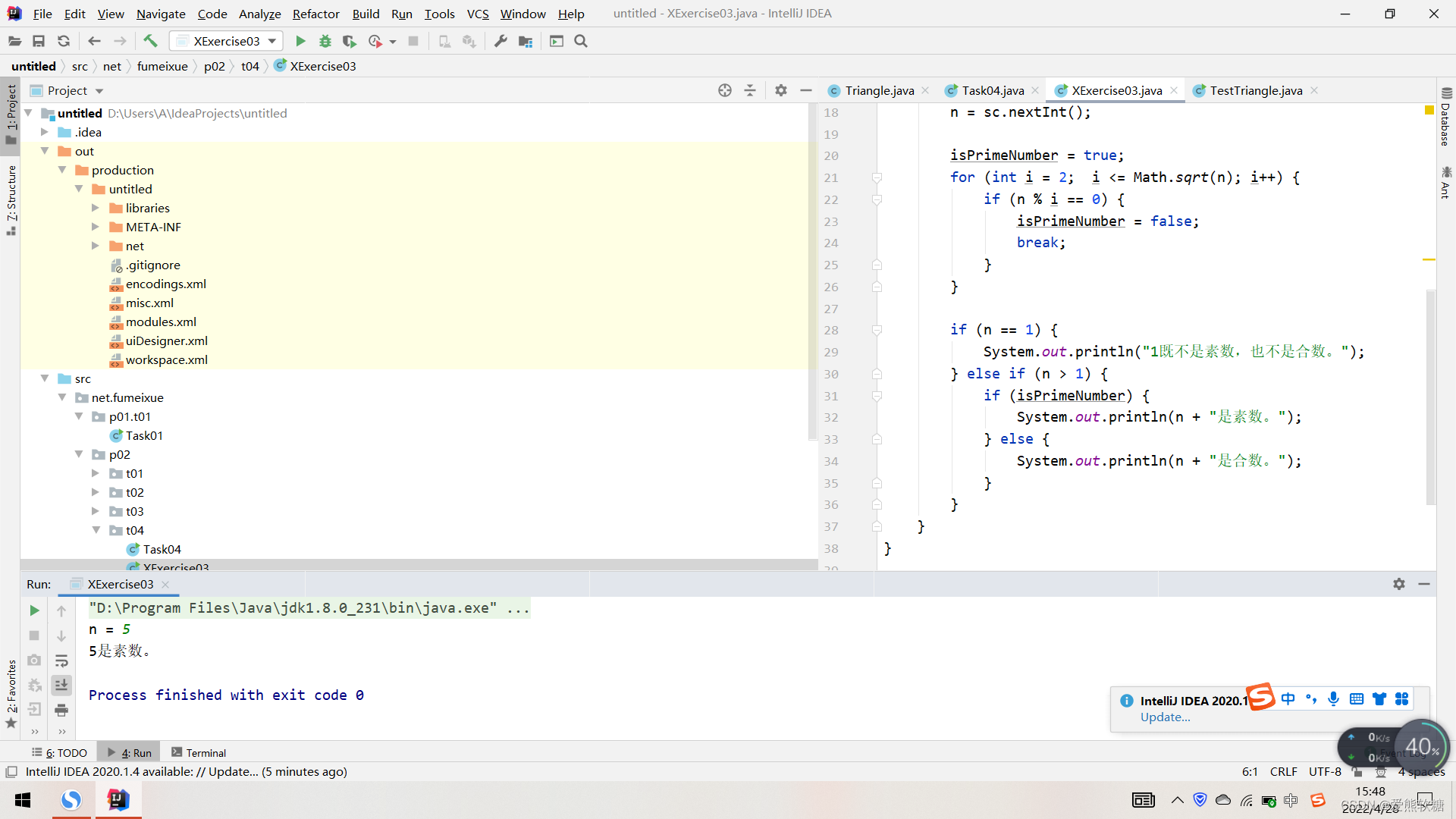The height and width of the screenshot is (819, 1456).
Task: Close the XExercise03.java editor tab
Action: pyautogui.click(x=1174, y=90)
